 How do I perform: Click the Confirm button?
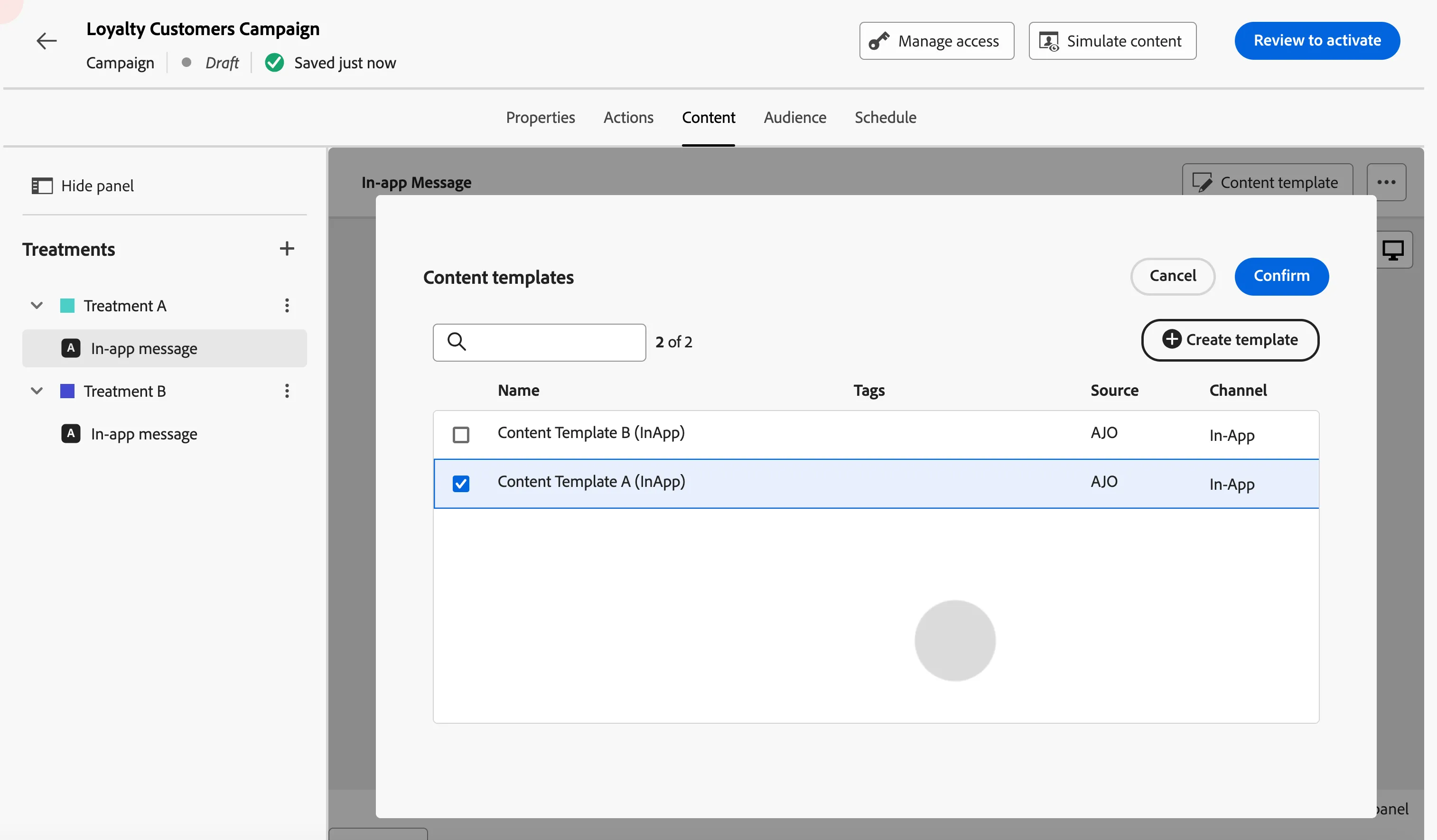(x=1281, y=277)
